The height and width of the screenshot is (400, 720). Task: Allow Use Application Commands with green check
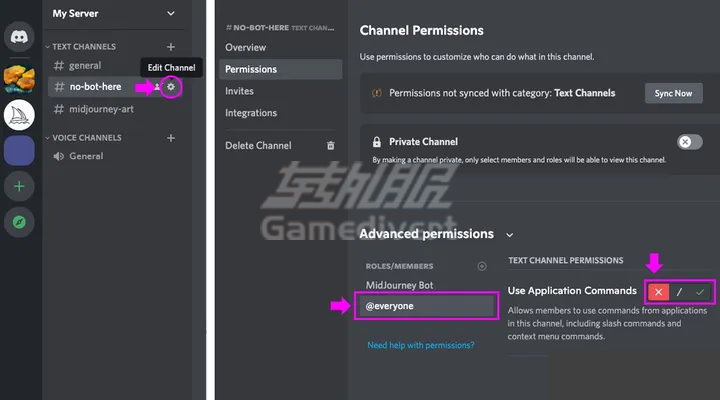pos(700,292)
